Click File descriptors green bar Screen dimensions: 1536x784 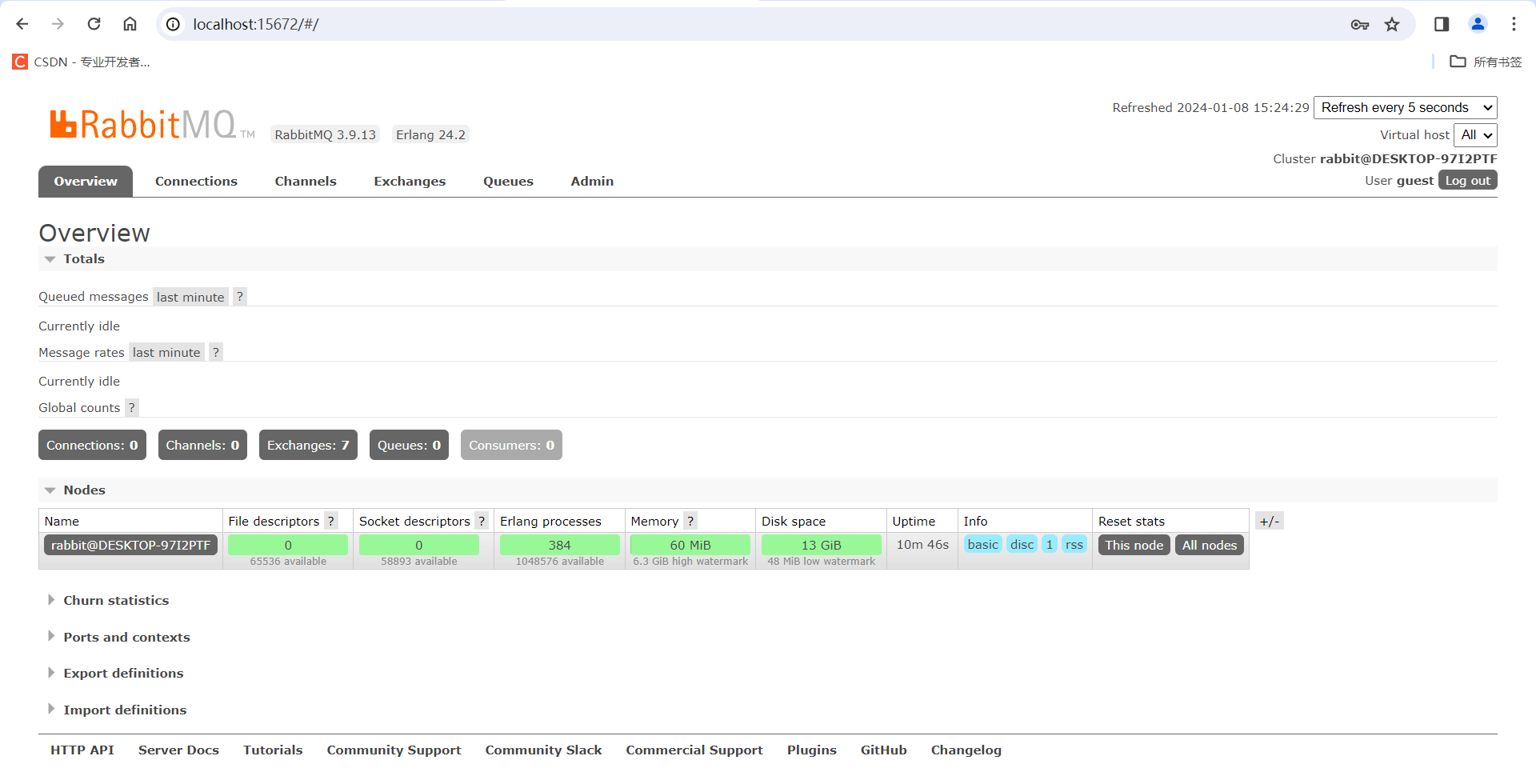pos(288,545)
